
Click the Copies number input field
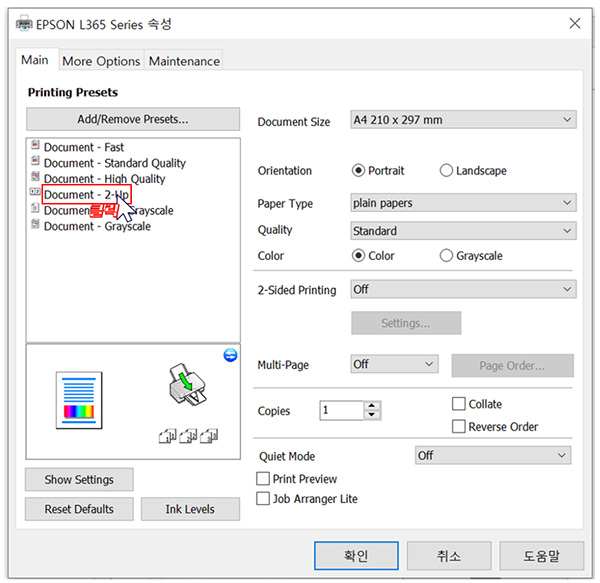341,410
